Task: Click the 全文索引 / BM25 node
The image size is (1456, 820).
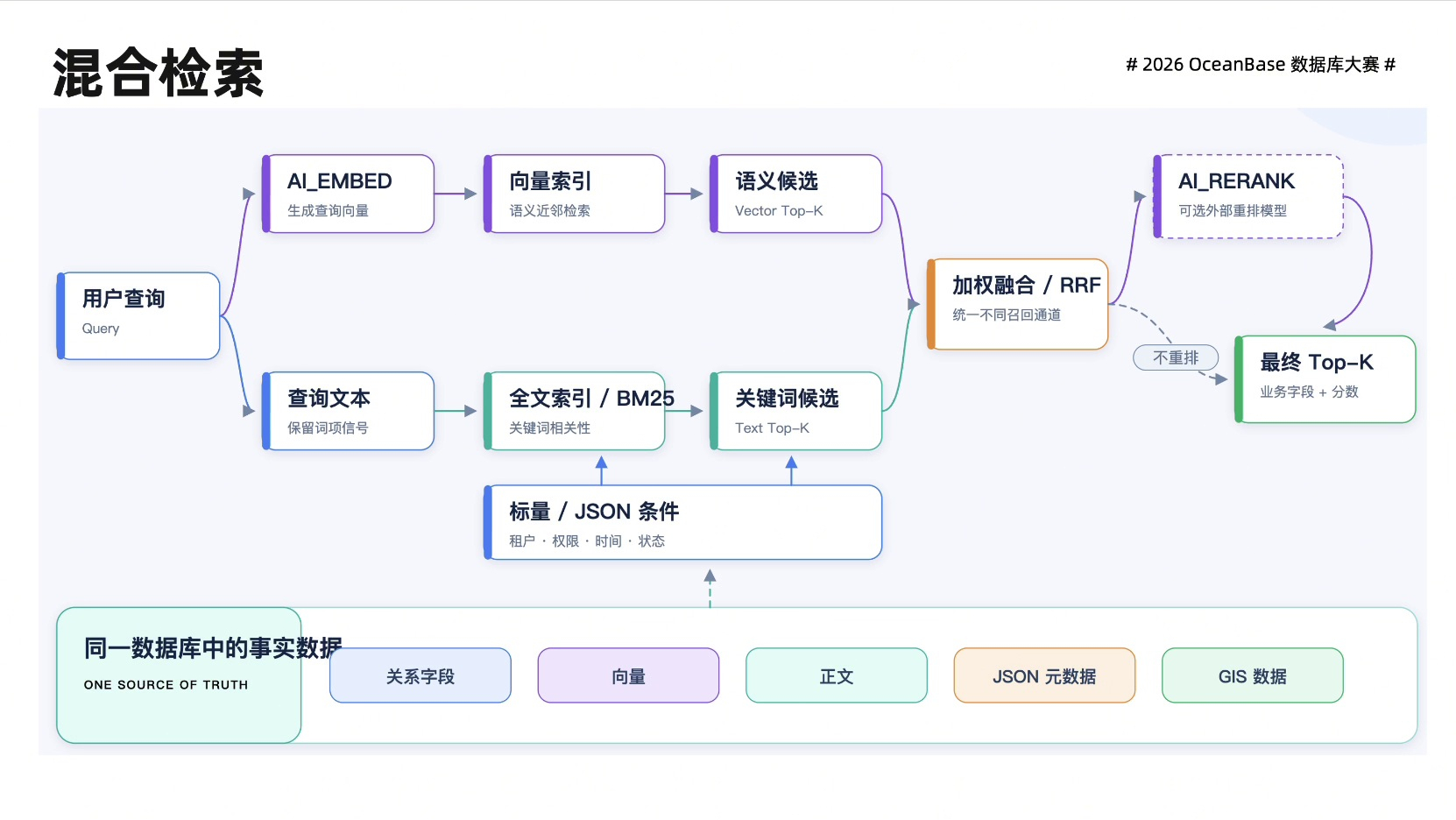Action: [x=575, y=411]
